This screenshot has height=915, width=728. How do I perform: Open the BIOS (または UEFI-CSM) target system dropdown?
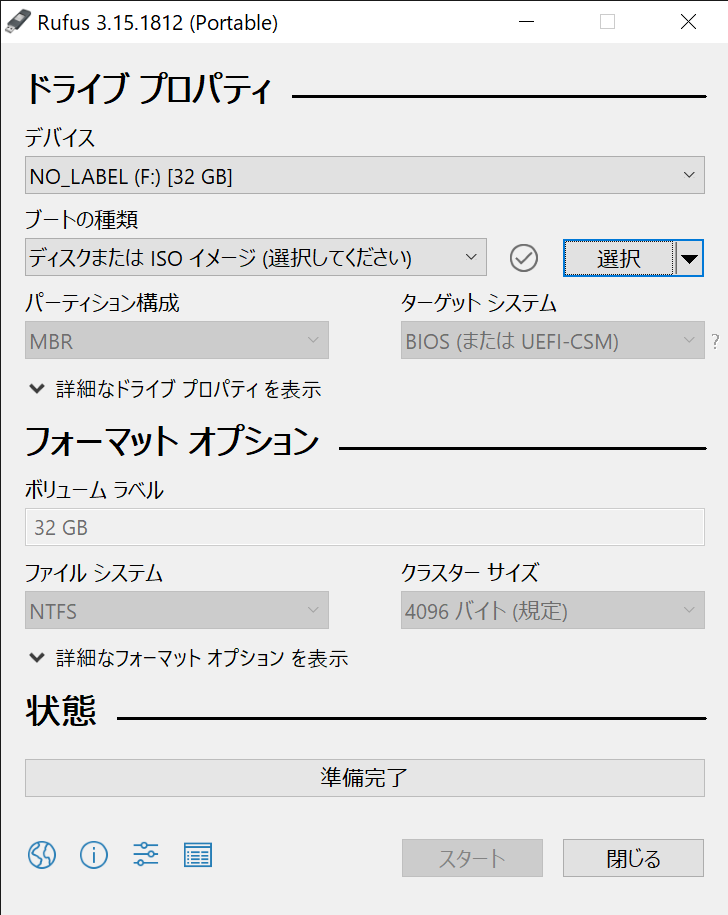[552, 340]
